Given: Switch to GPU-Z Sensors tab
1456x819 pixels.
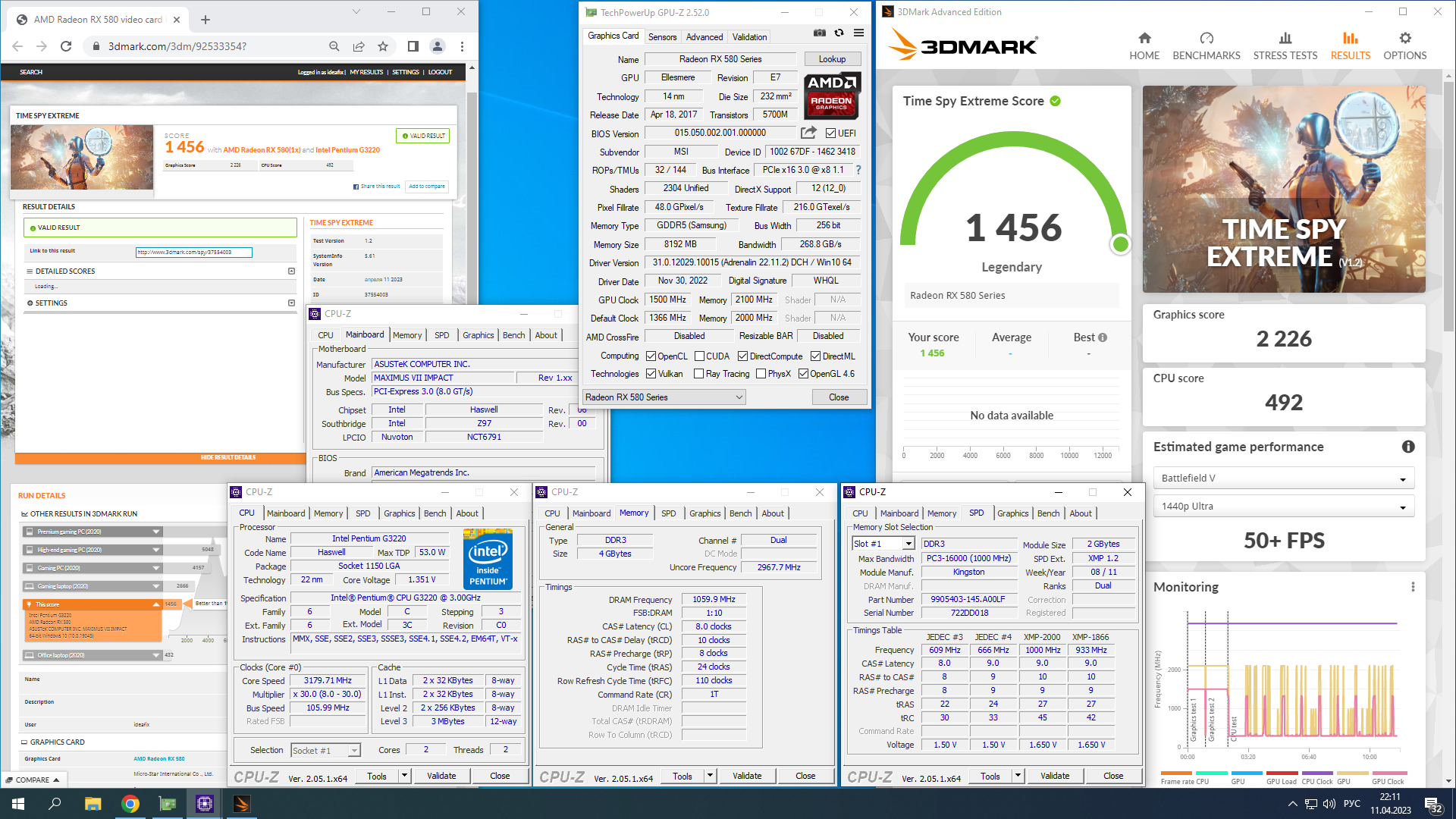Looking at the screenshot, I should click(x=662, y=36).
